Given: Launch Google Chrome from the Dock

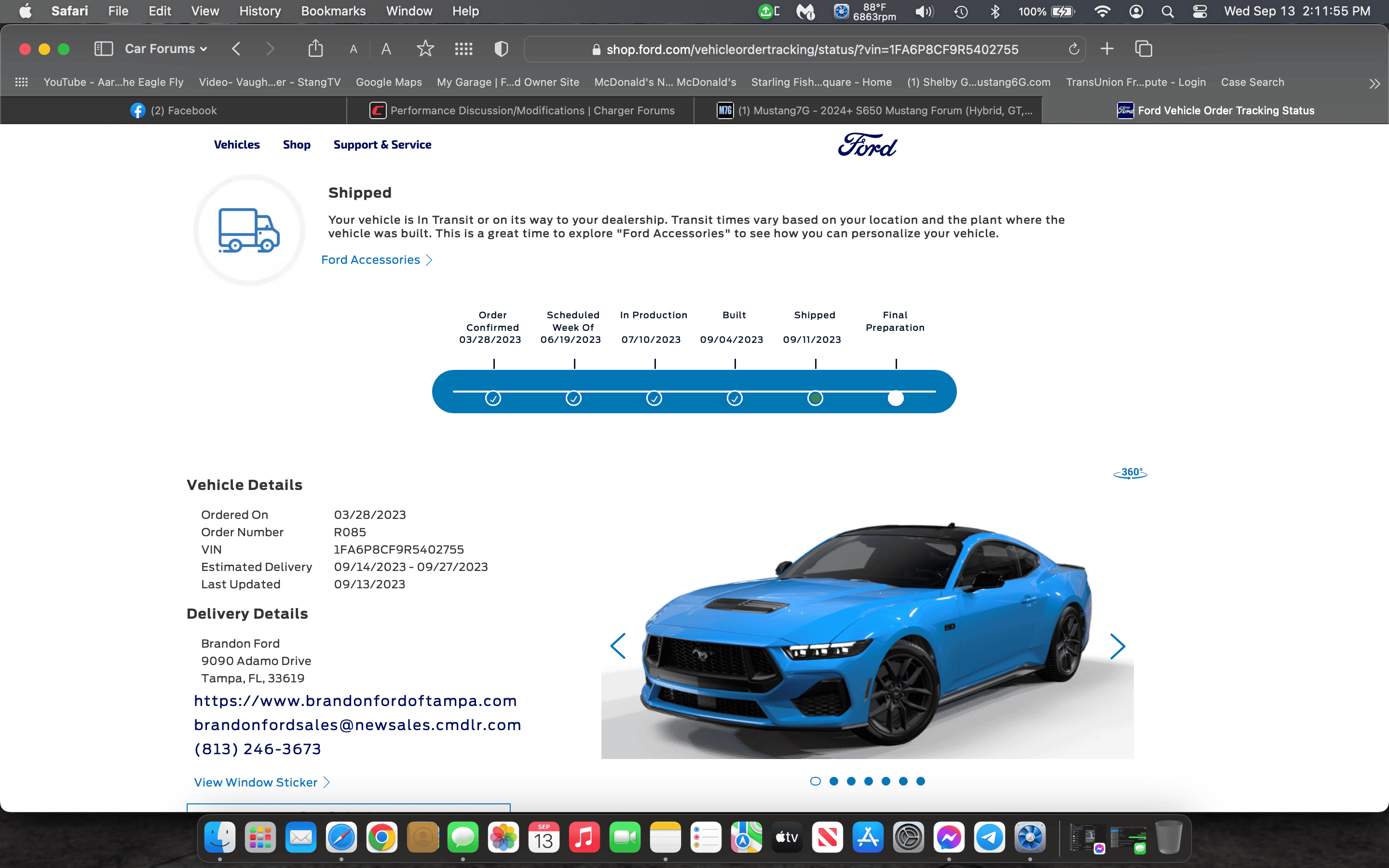Looking at the screenshot, I should [x=381, y=838].
